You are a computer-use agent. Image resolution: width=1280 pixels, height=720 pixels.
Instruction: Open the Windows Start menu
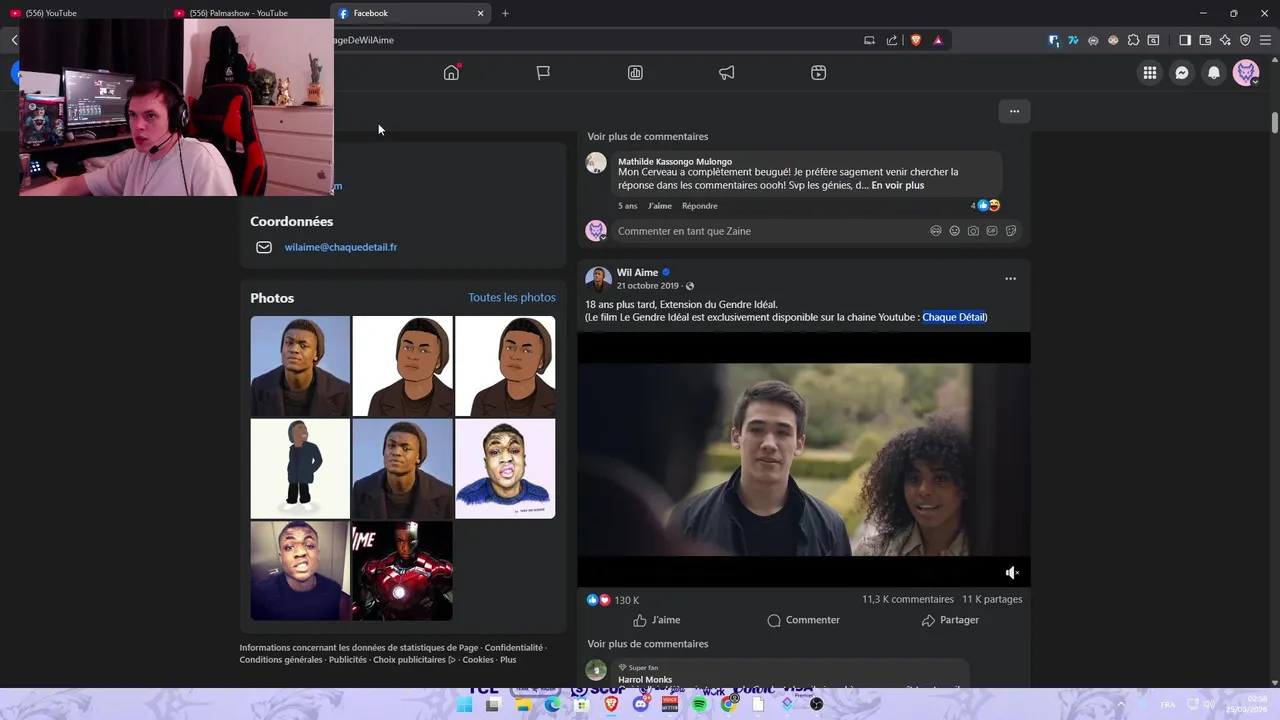[464, 705]
